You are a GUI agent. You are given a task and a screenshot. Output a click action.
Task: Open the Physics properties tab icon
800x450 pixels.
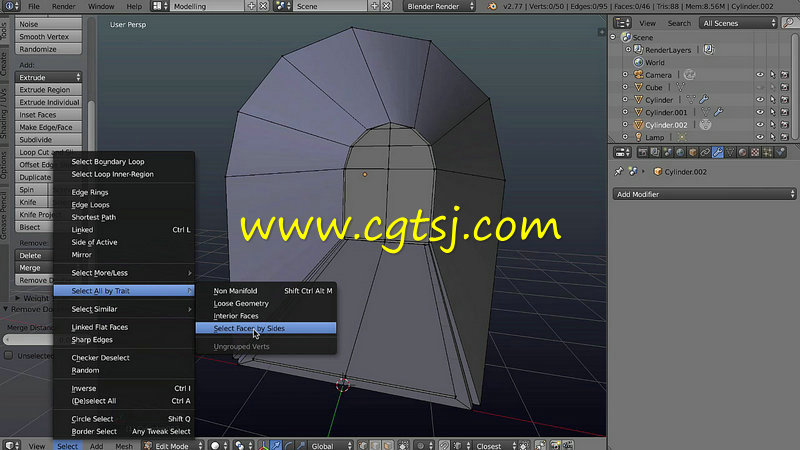point(780,153)
